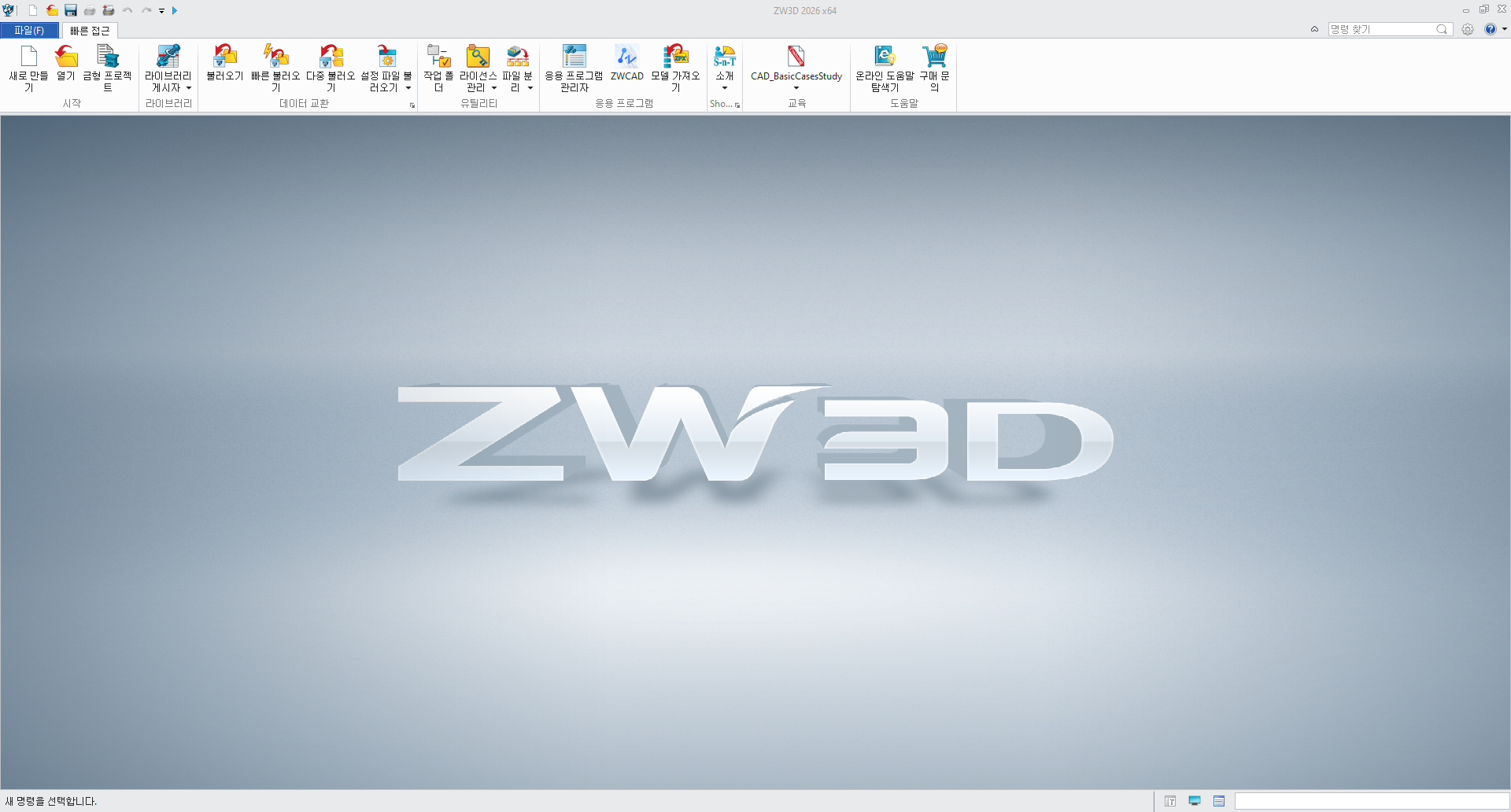The width and height of the screenshot is (1511, 812).
Task: Click the 다중 불러오기 (Batch Import) icon
Action: [x=331, y=56]
